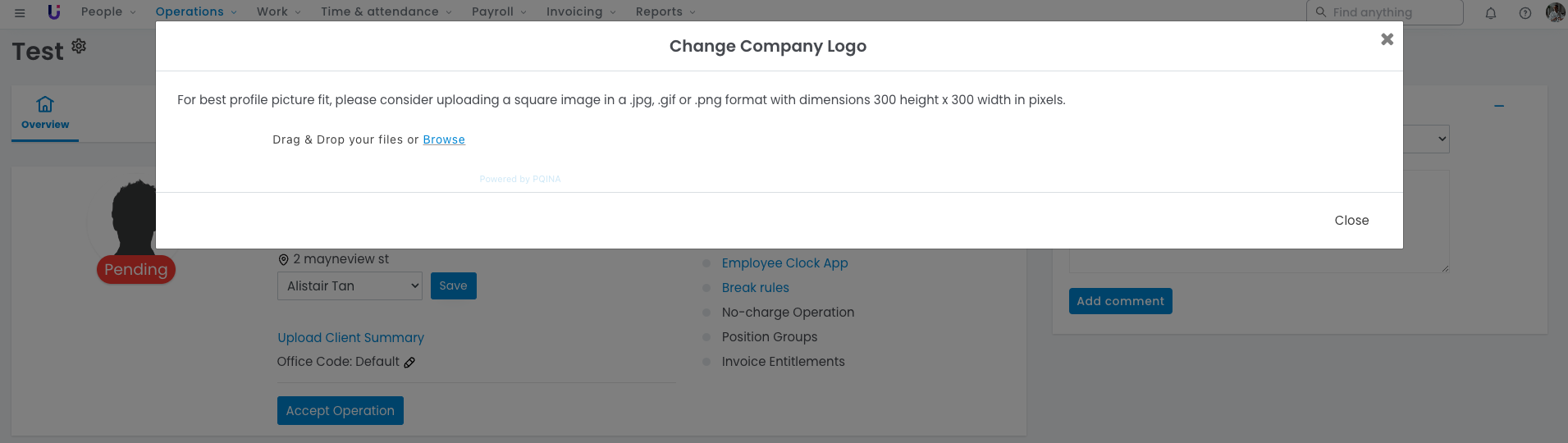Switch to the Overview tab
This screenshot has width=1568, height=443.
45,113
